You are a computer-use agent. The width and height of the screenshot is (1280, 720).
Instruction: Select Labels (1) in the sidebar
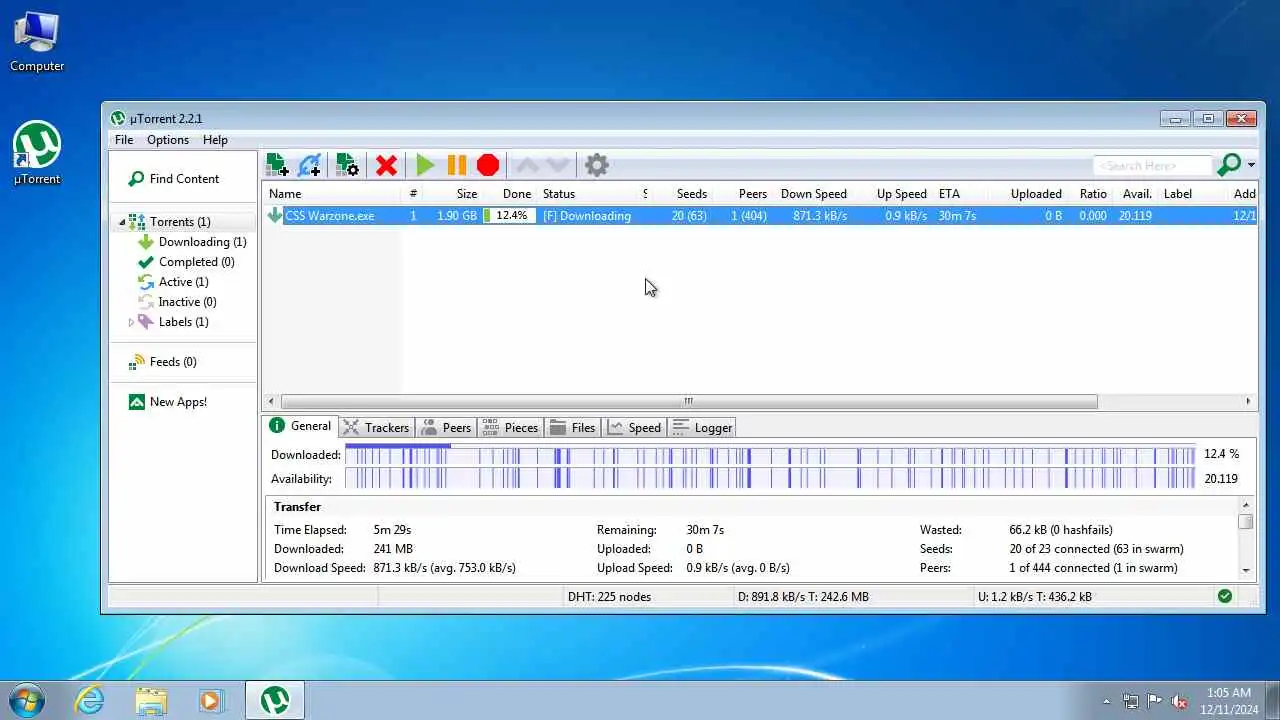(183, 322)
